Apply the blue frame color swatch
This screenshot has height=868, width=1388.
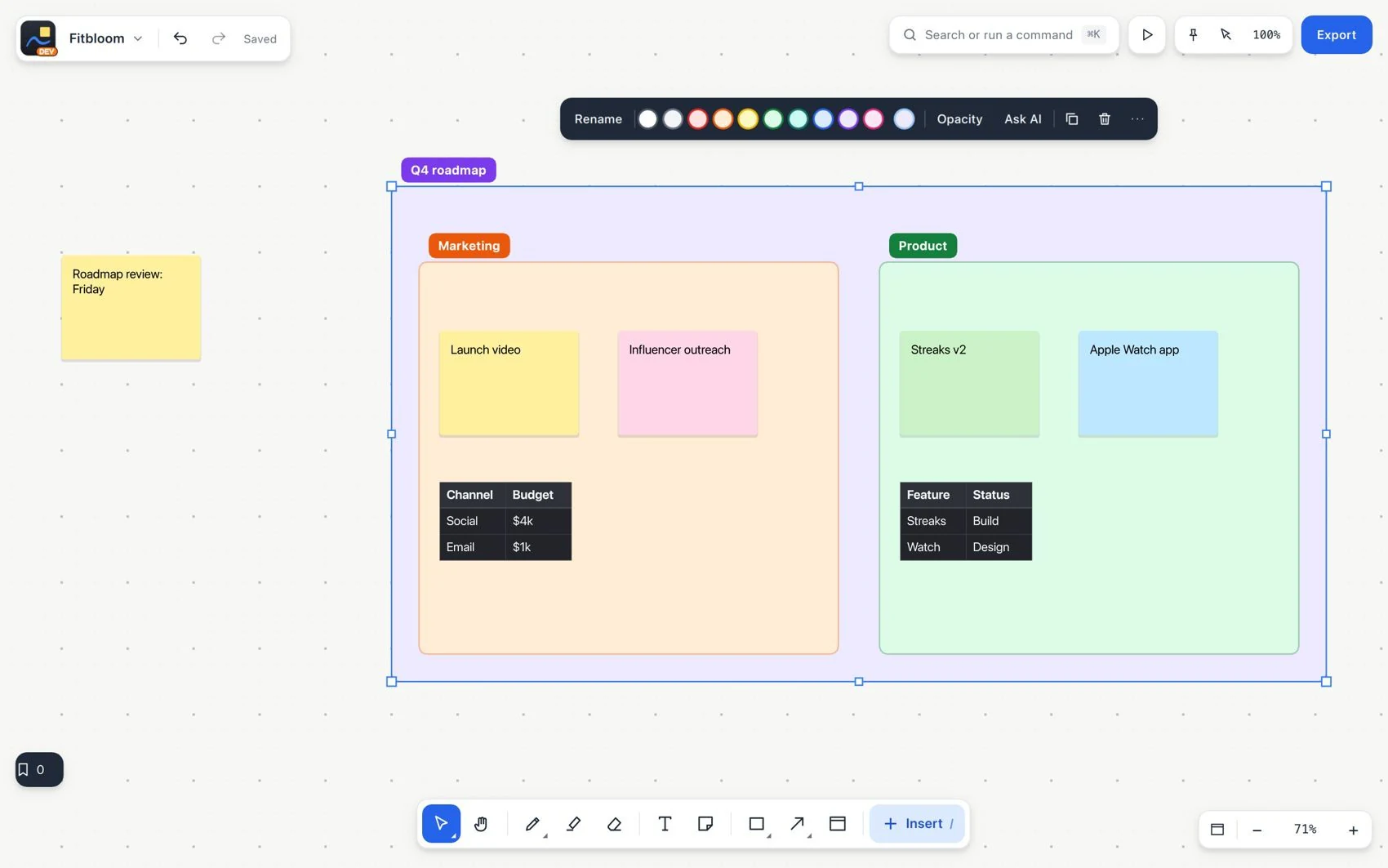click(x=823, y=119)
